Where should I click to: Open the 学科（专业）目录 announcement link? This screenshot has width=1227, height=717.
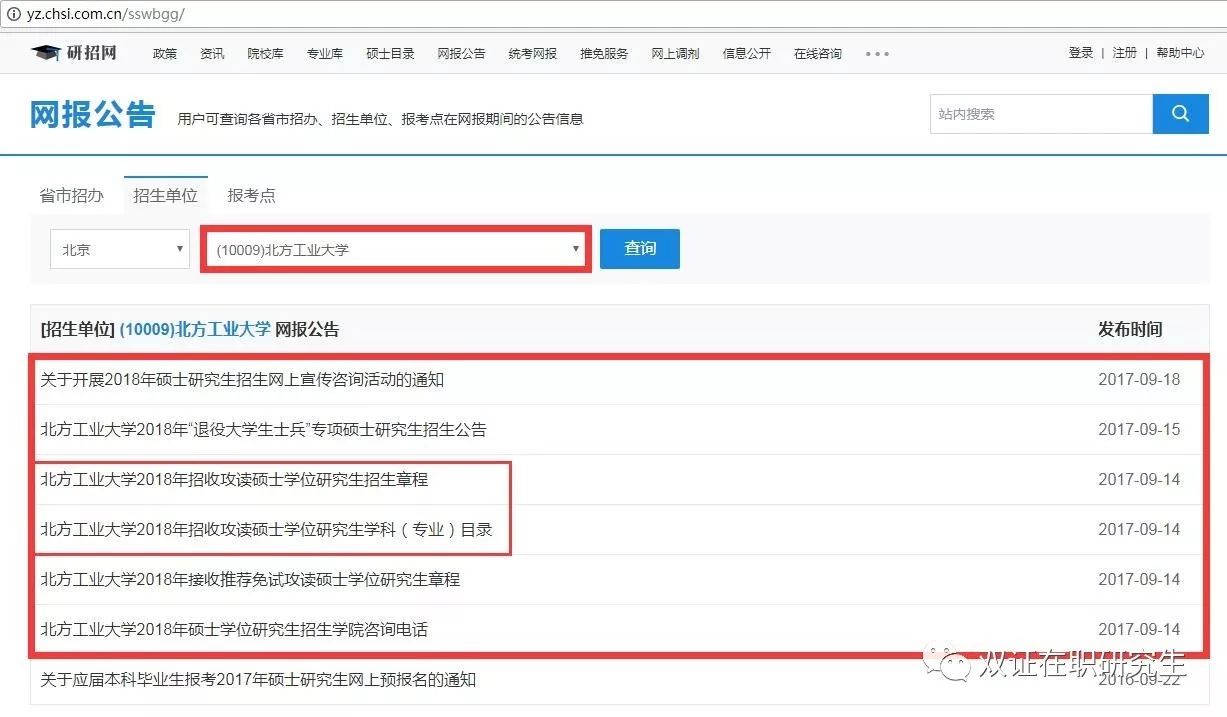point(266,530)
